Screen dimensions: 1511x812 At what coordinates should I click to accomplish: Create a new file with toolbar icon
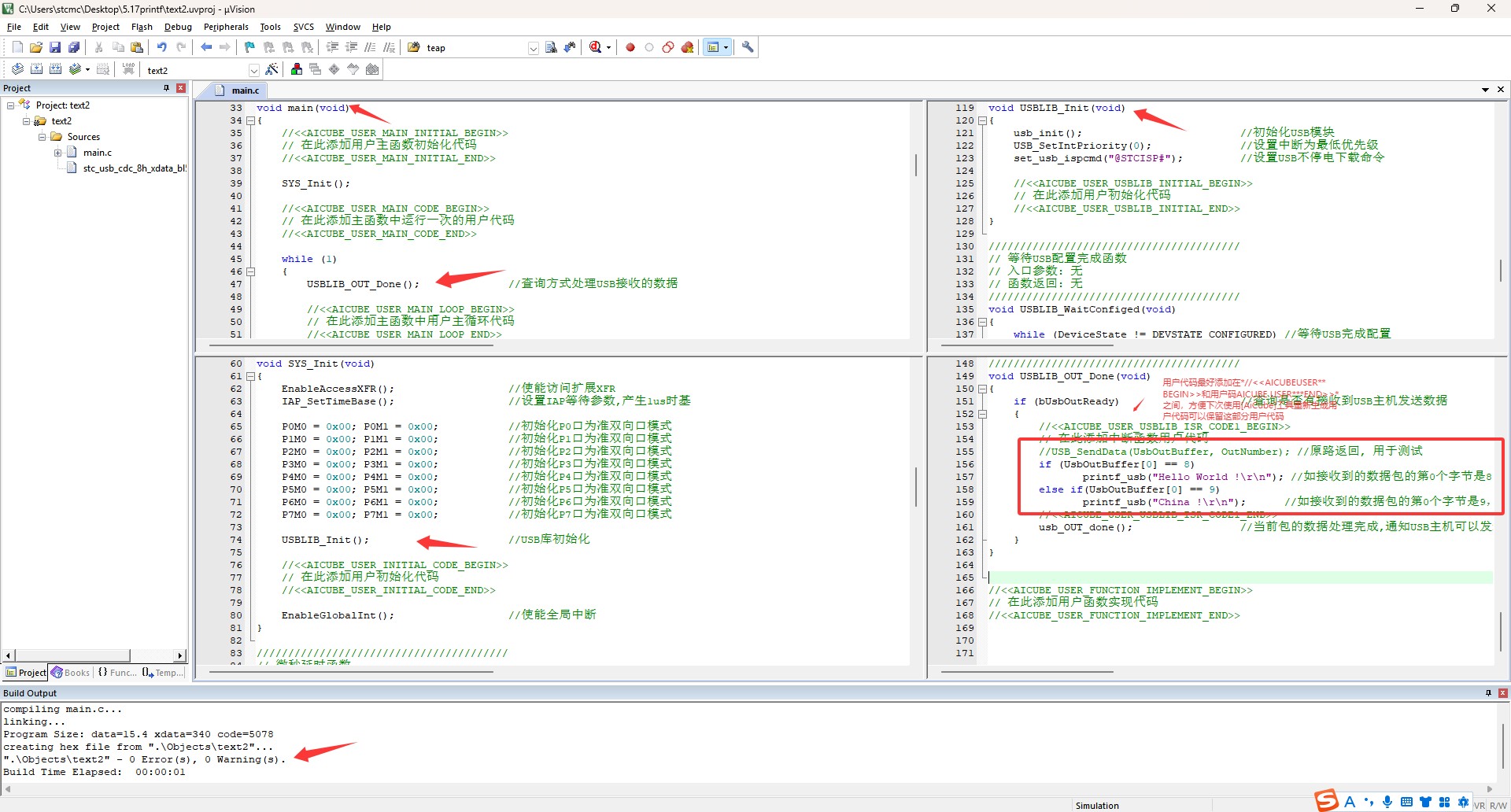(17, 47)
